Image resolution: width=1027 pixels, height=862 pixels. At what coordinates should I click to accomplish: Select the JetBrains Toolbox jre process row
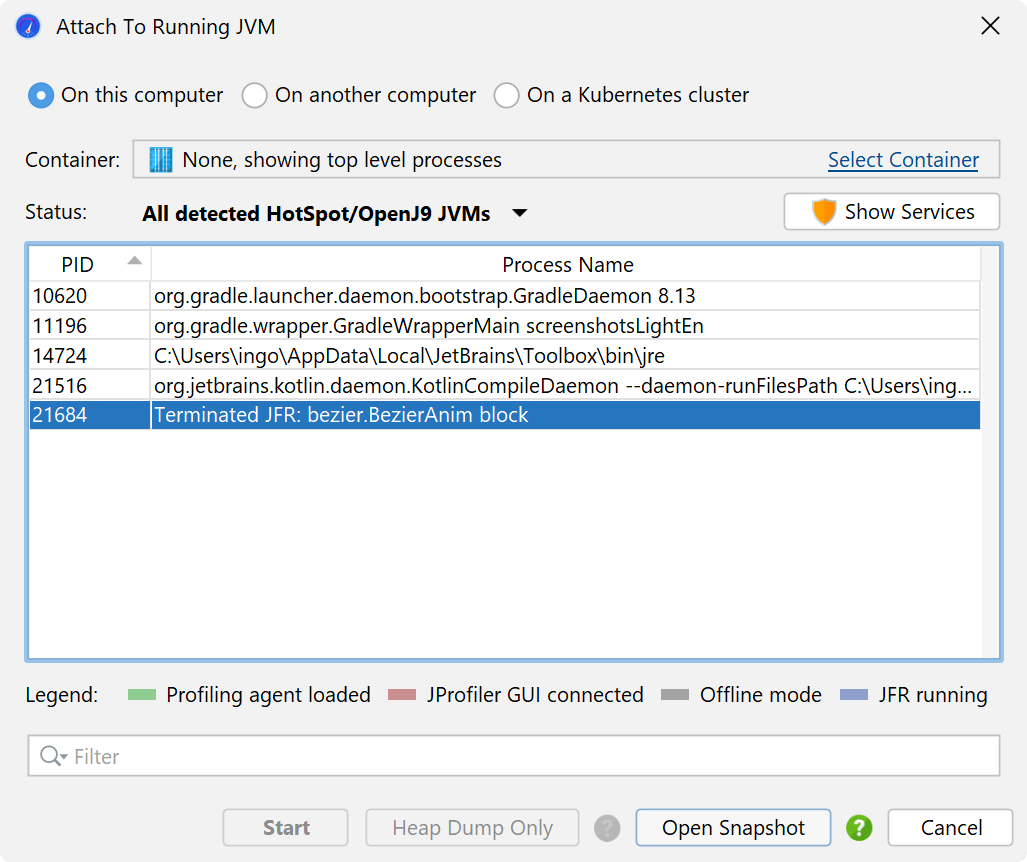[505, 356]
